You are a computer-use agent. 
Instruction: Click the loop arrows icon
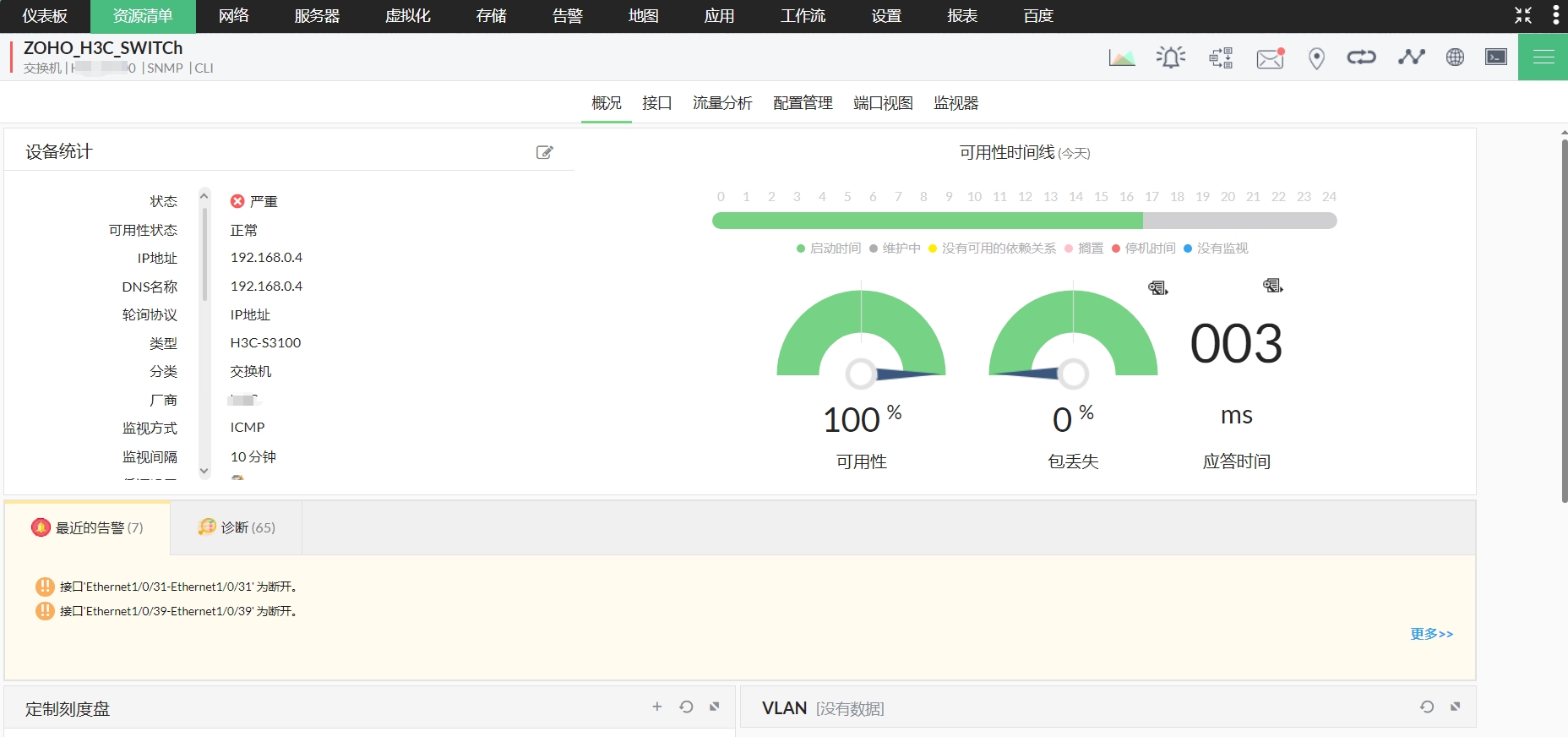[x=1362, y=57]
